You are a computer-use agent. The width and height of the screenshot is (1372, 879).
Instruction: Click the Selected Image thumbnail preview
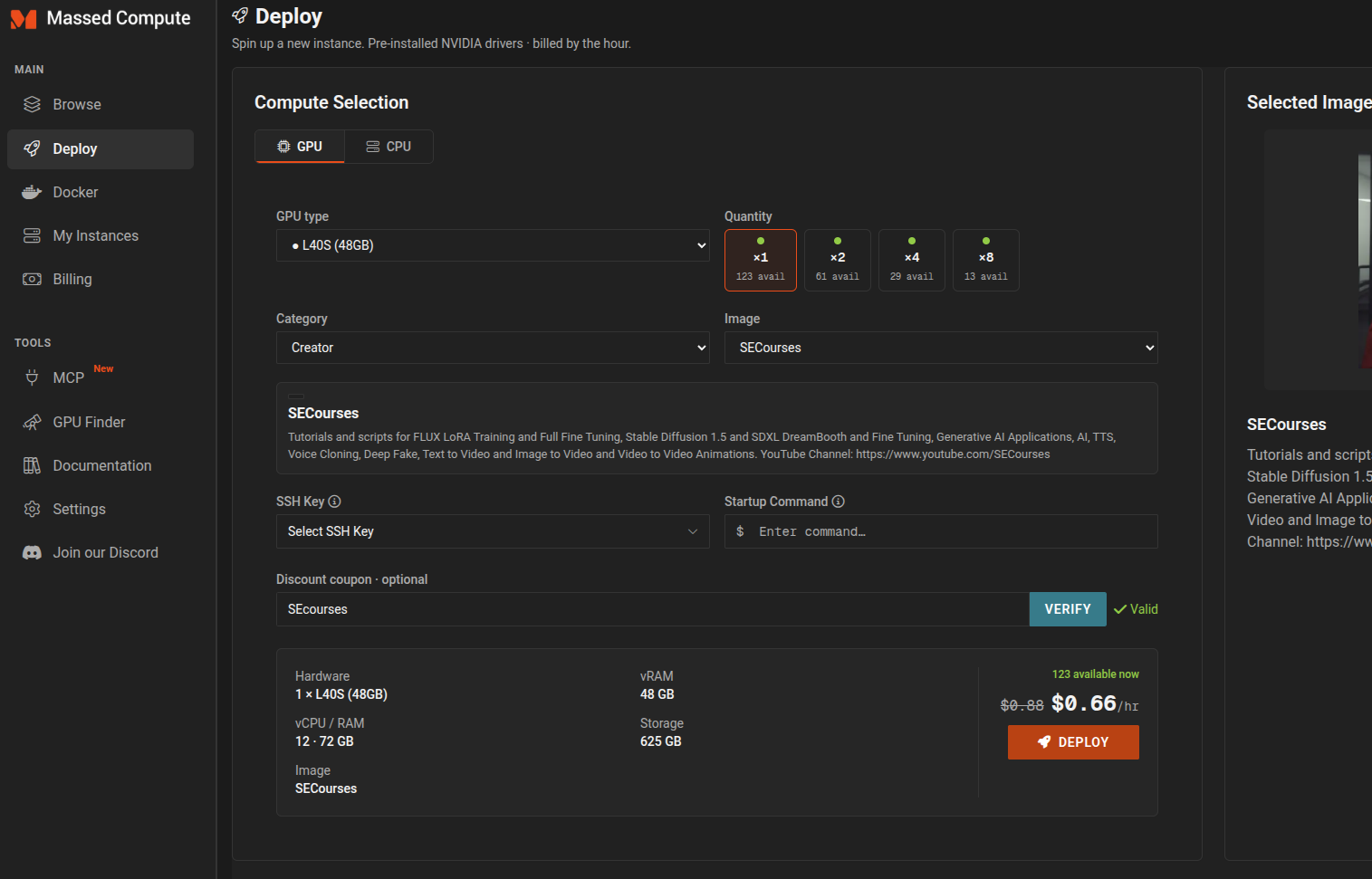(1319, 260)
